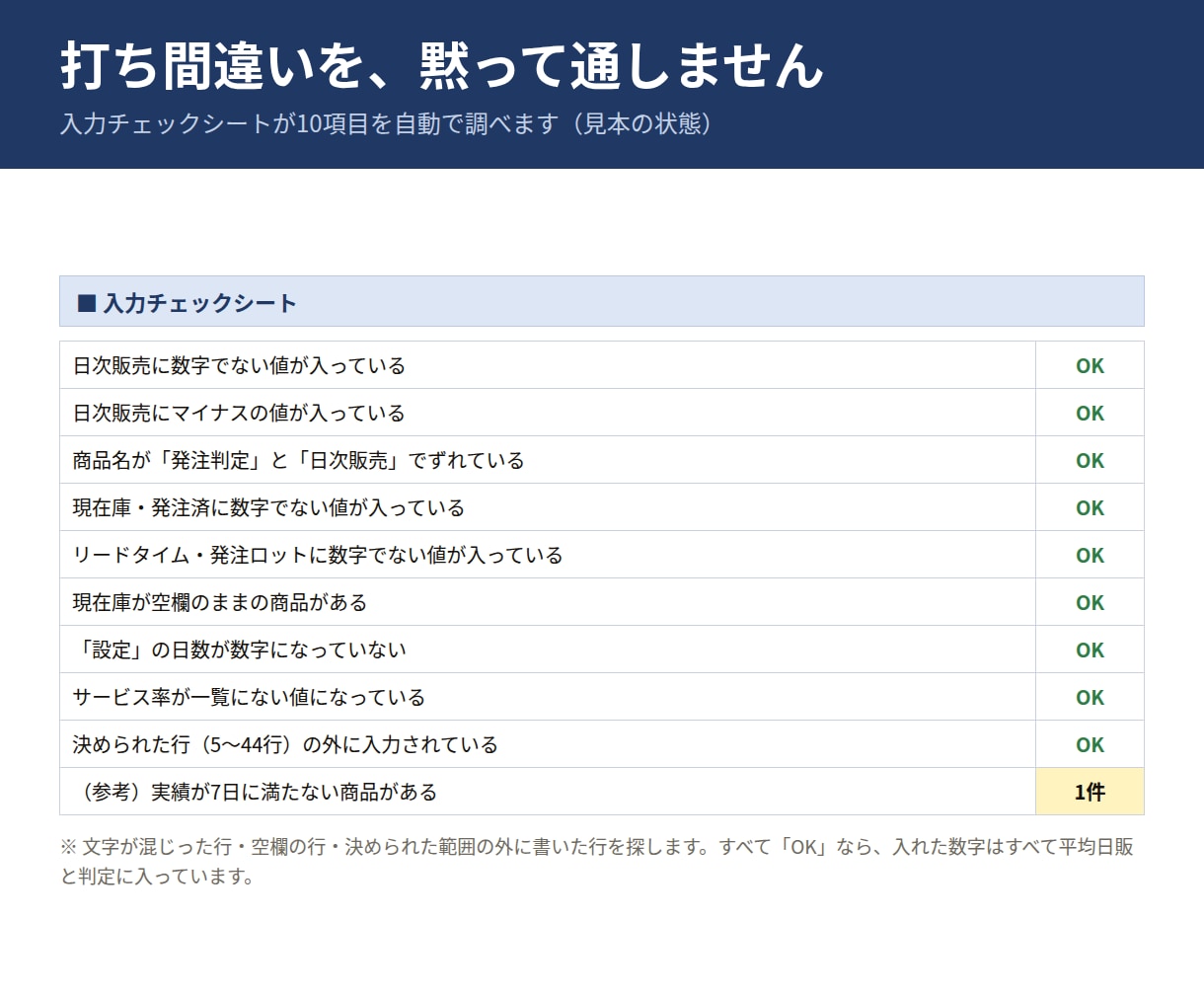Click the OK cell for サービス率 row
1204x995 pixels.
[x=1090, y=697]
